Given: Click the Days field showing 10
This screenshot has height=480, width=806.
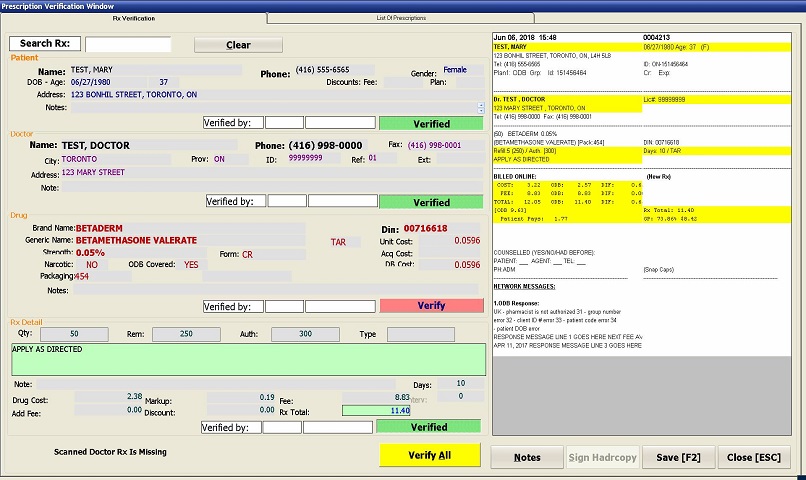Looking at the screenshot, I should point(461,383).
